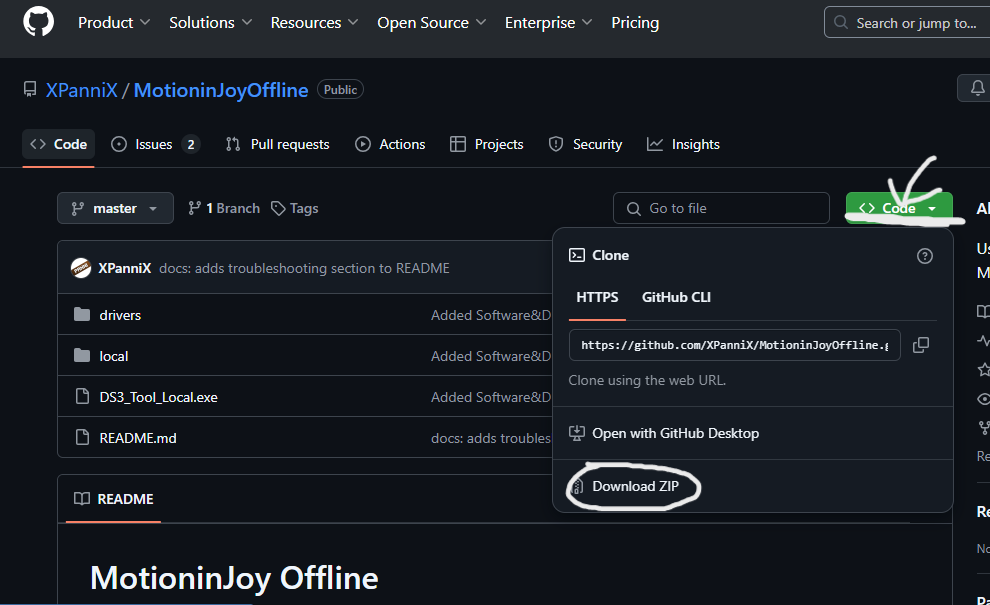Viewport: 990px width, 605px height.
Task: Click the MotioninJoy Offline README heading
Action: (234, 577)
